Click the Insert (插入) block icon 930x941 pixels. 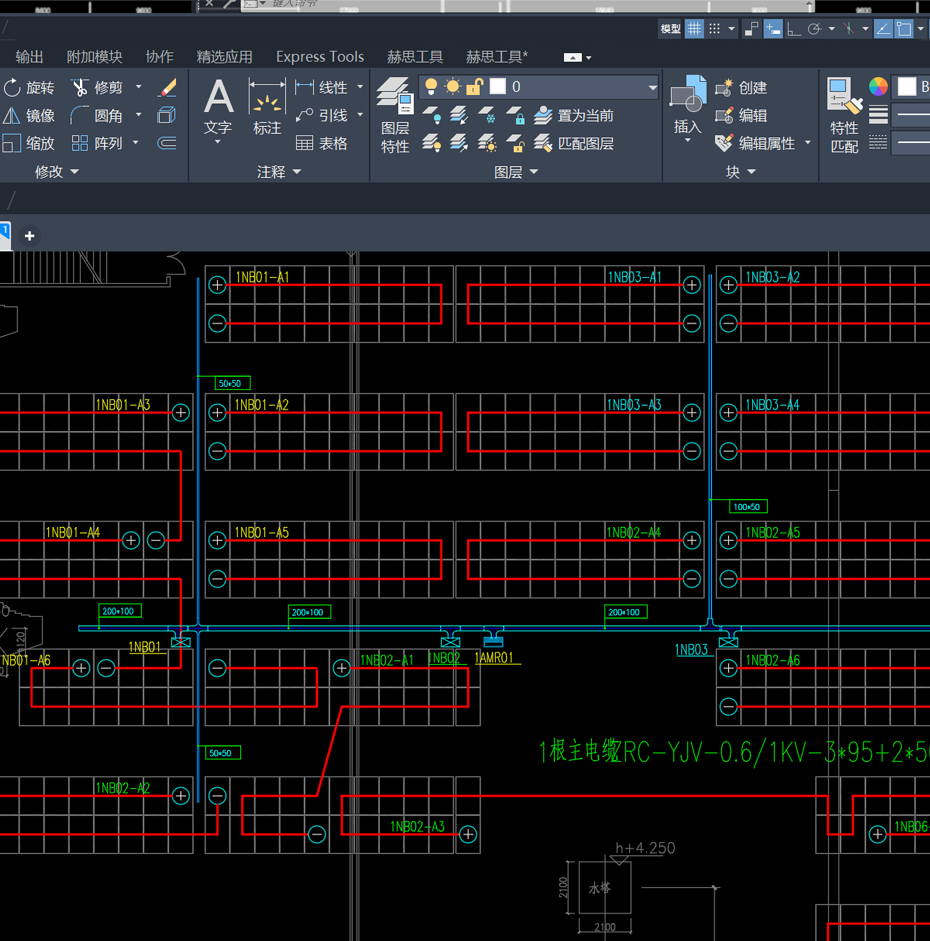click(688, 106)
